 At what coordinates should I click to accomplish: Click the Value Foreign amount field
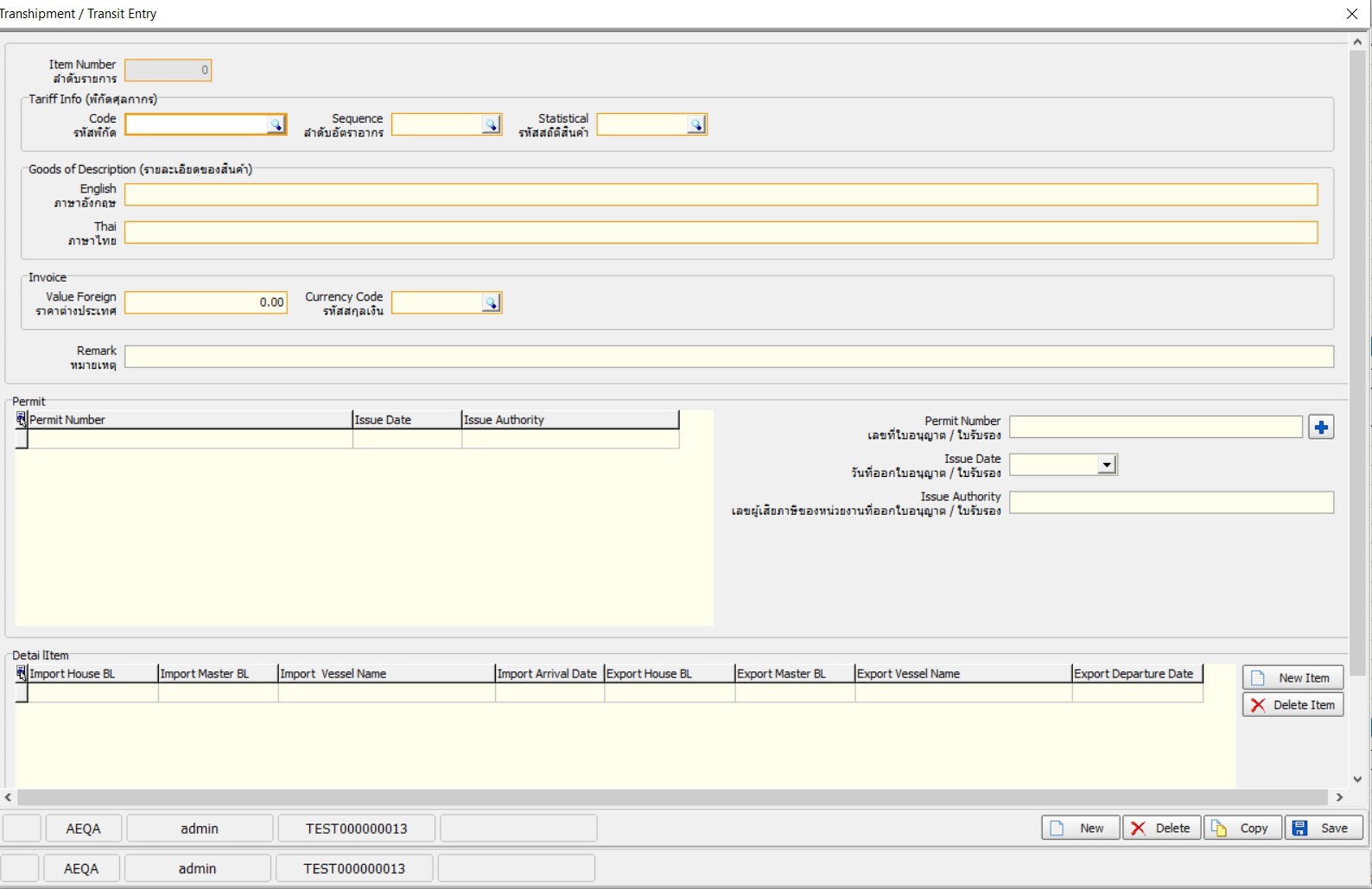pyautogui.click(x=206, y=302)
